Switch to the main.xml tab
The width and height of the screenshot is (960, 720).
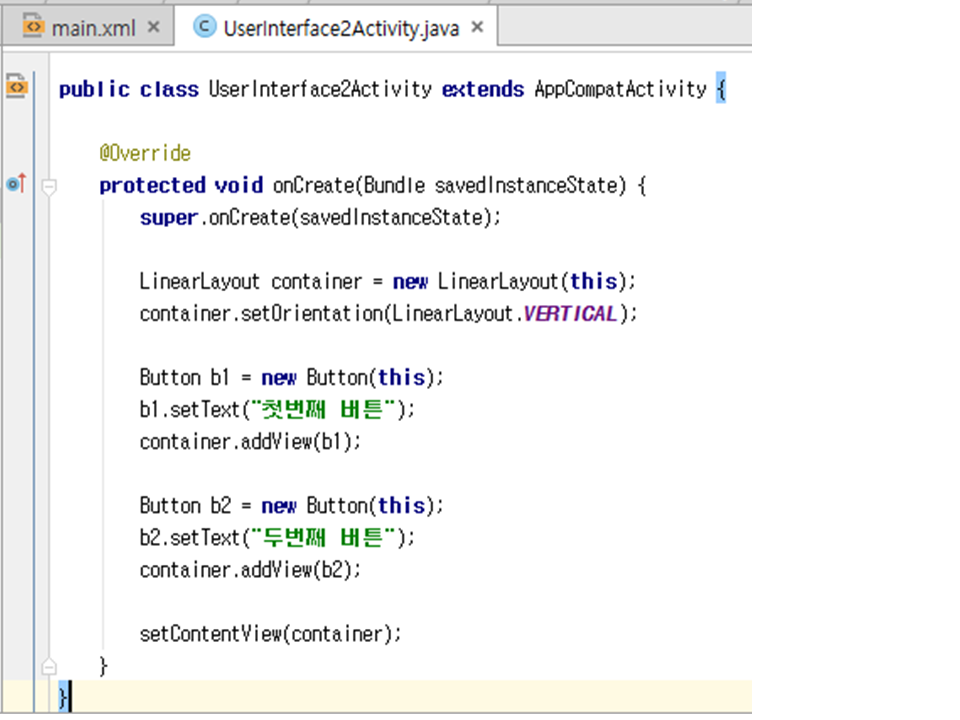92,28
